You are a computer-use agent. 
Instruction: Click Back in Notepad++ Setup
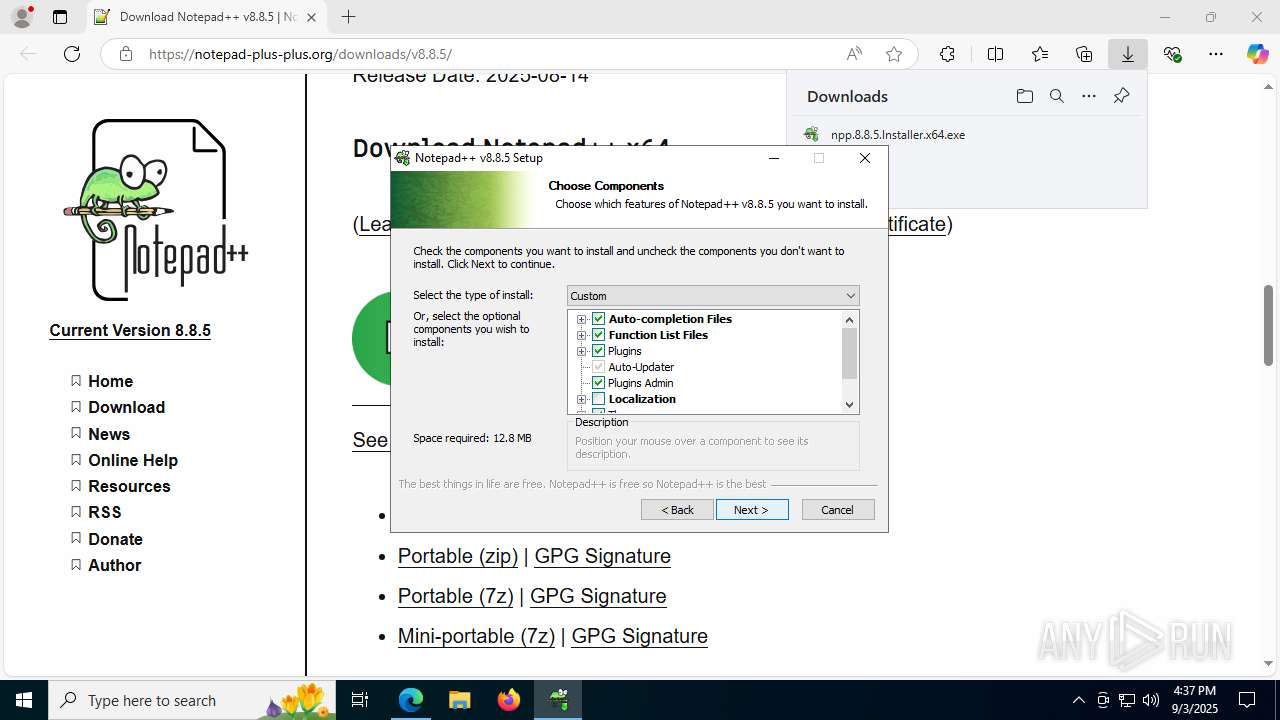[677, 510]
